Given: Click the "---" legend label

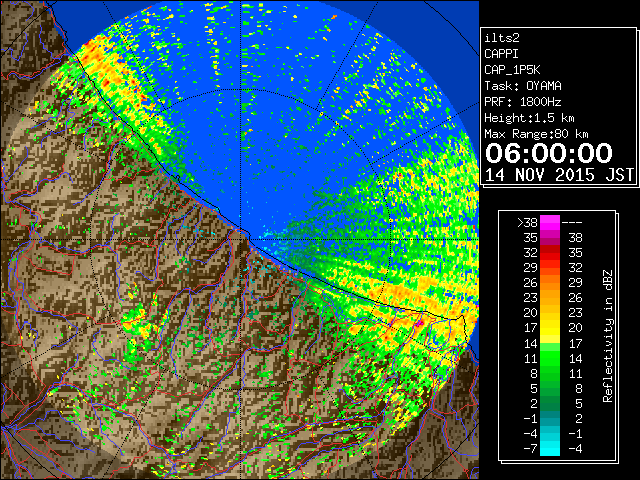Looking at the screenshot, I should (572, 223).
